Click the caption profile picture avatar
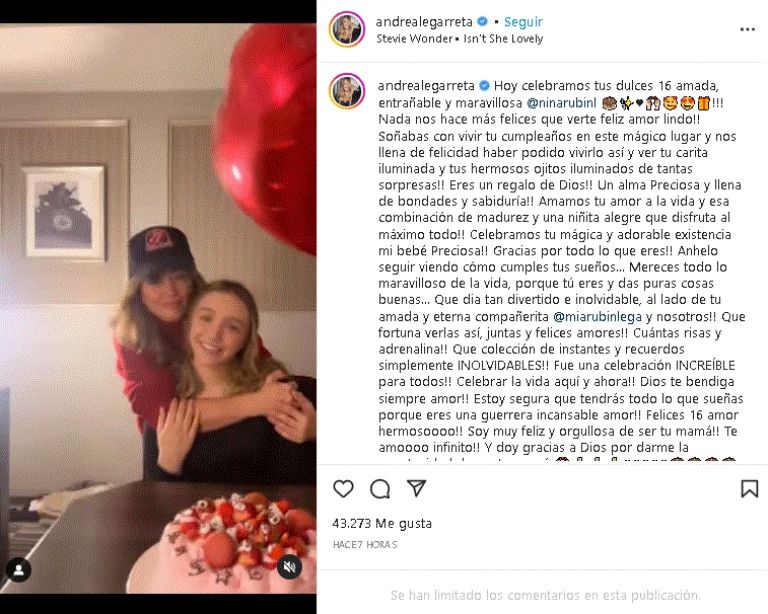768x614 pixels. 347,91
